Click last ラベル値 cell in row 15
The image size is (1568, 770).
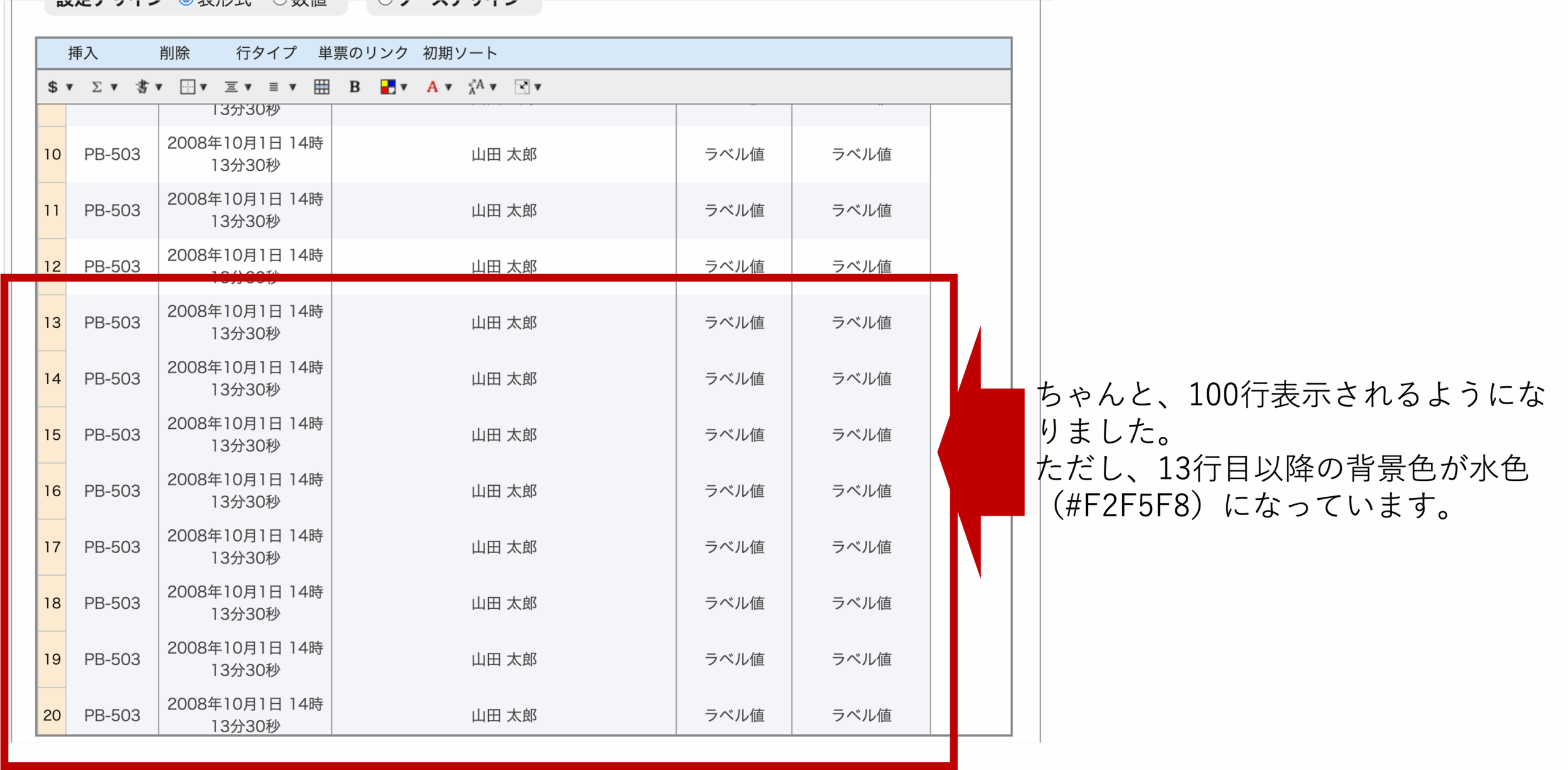click(861, 435)
